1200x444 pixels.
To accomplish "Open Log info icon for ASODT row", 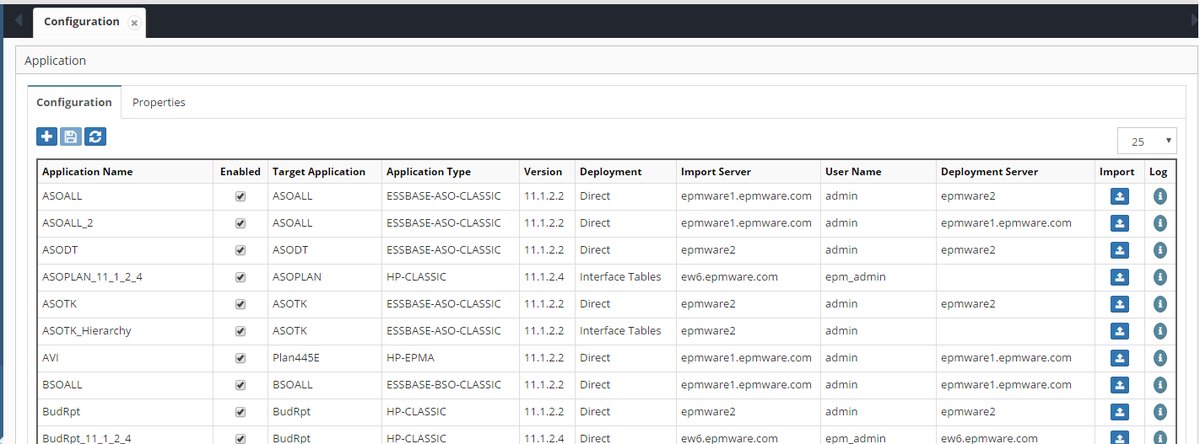I will click(1160, 251).
